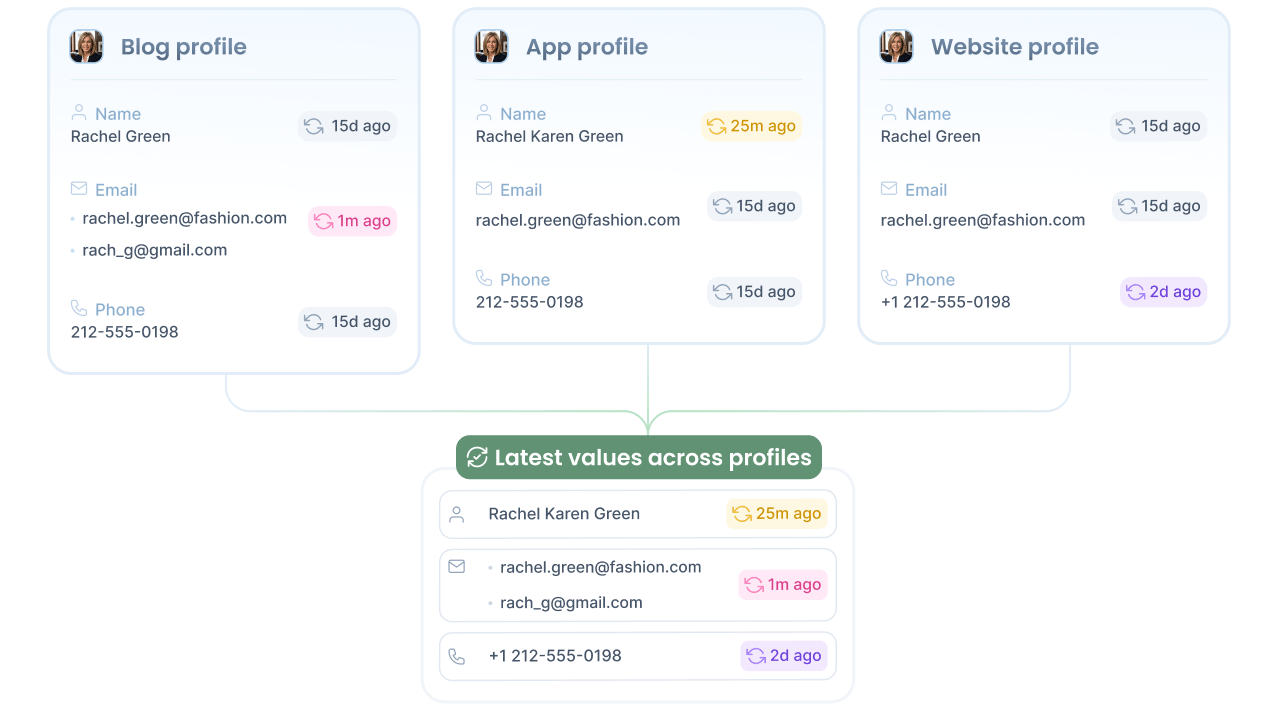Click the person icon in the latest values name row

(457, 514)
